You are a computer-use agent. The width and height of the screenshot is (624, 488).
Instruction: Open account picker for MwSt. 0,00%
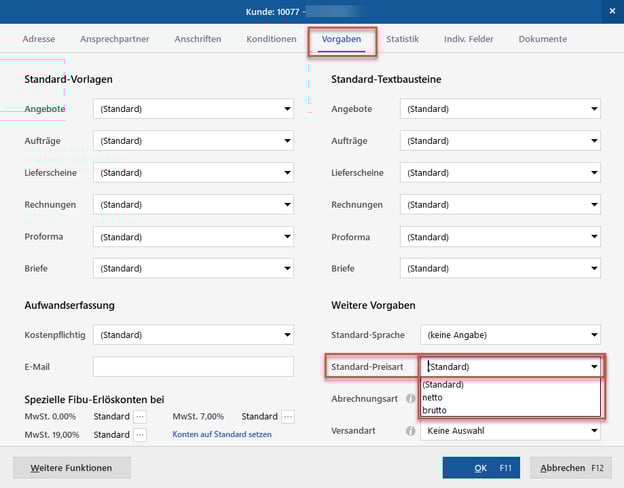pyautogui.click(x=140, y=416)
